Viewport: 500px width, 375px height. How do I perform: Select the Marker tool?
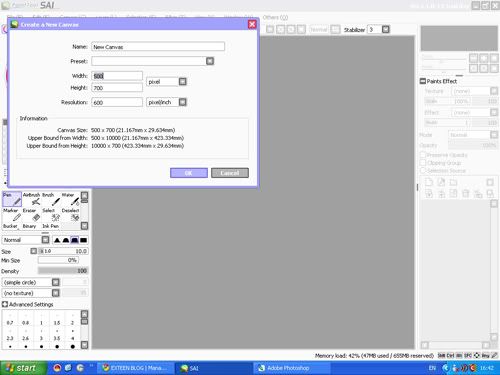pyautogui.click(x=12, y=215)
